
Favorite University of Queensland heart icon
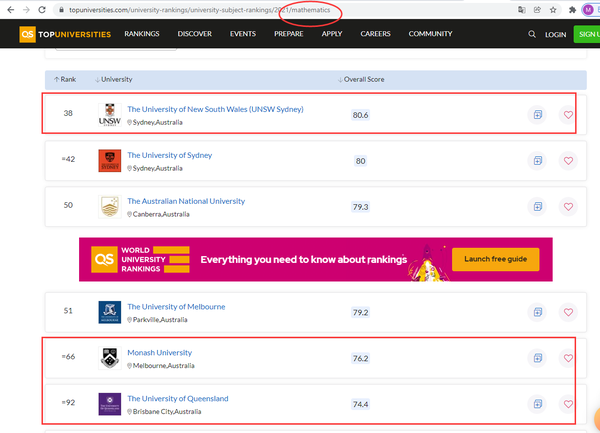point(568,404)
